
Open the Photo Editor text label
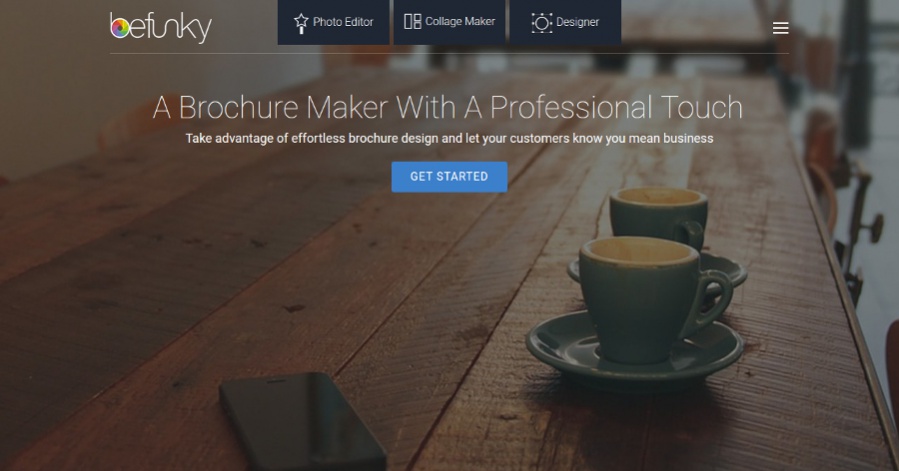(x=343, y=22)
